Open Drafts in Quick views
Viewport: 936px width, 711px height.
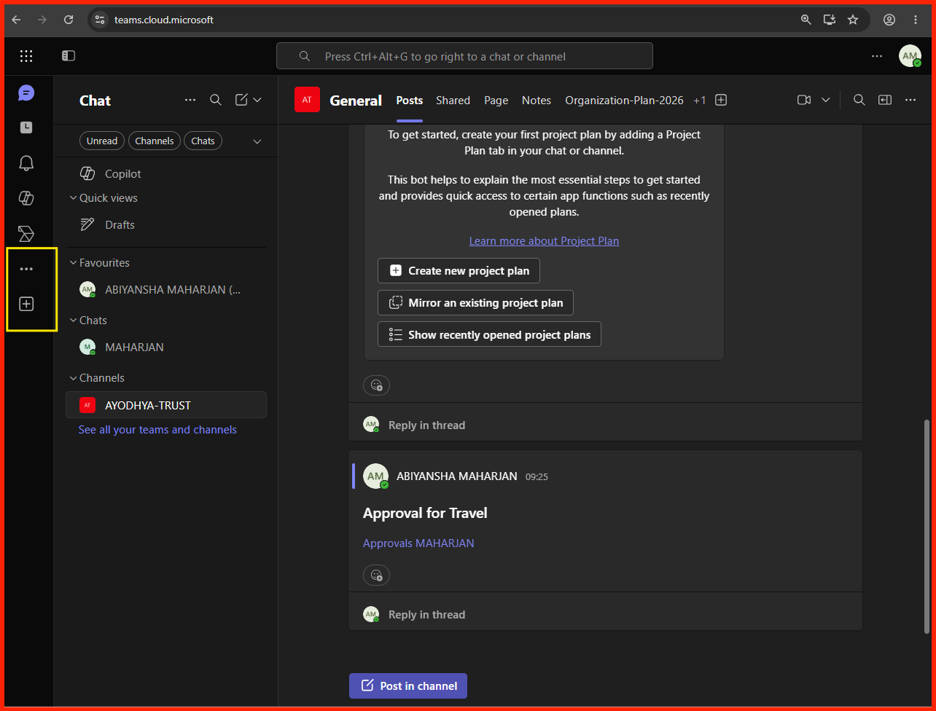(x=166, y=224)
